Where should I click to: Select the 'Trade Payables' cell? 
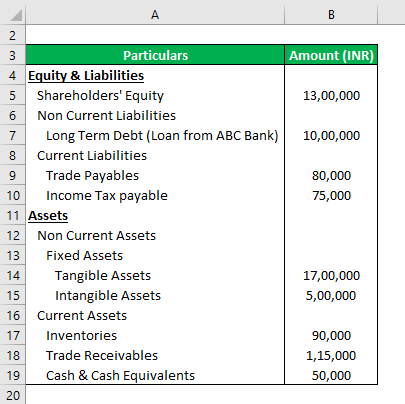tap(155, 175)
